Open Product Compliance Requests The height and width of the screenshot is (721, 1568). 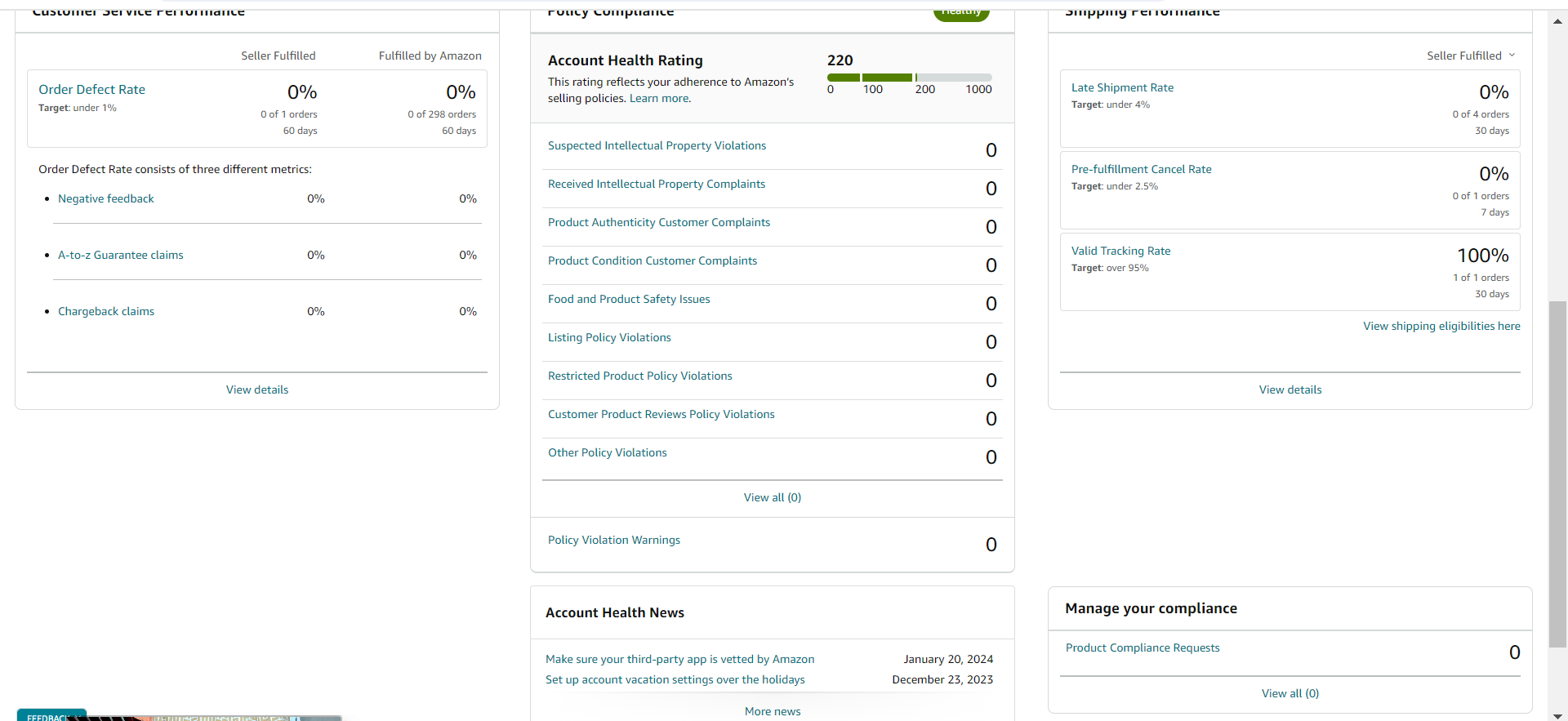tap(1143, 648)
